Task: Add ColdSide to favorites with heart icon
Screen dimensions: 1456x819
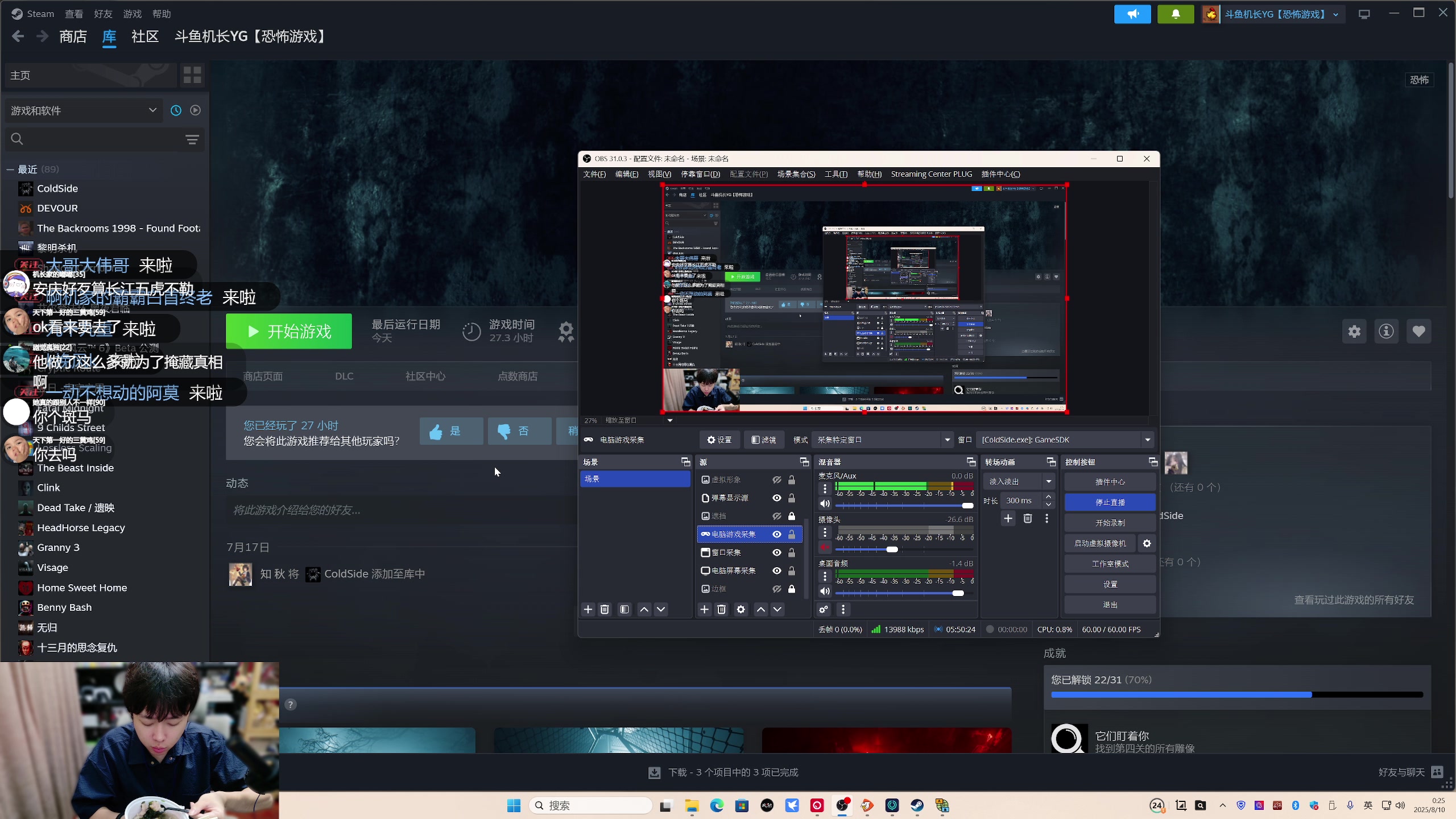Action: [1418, 331]
